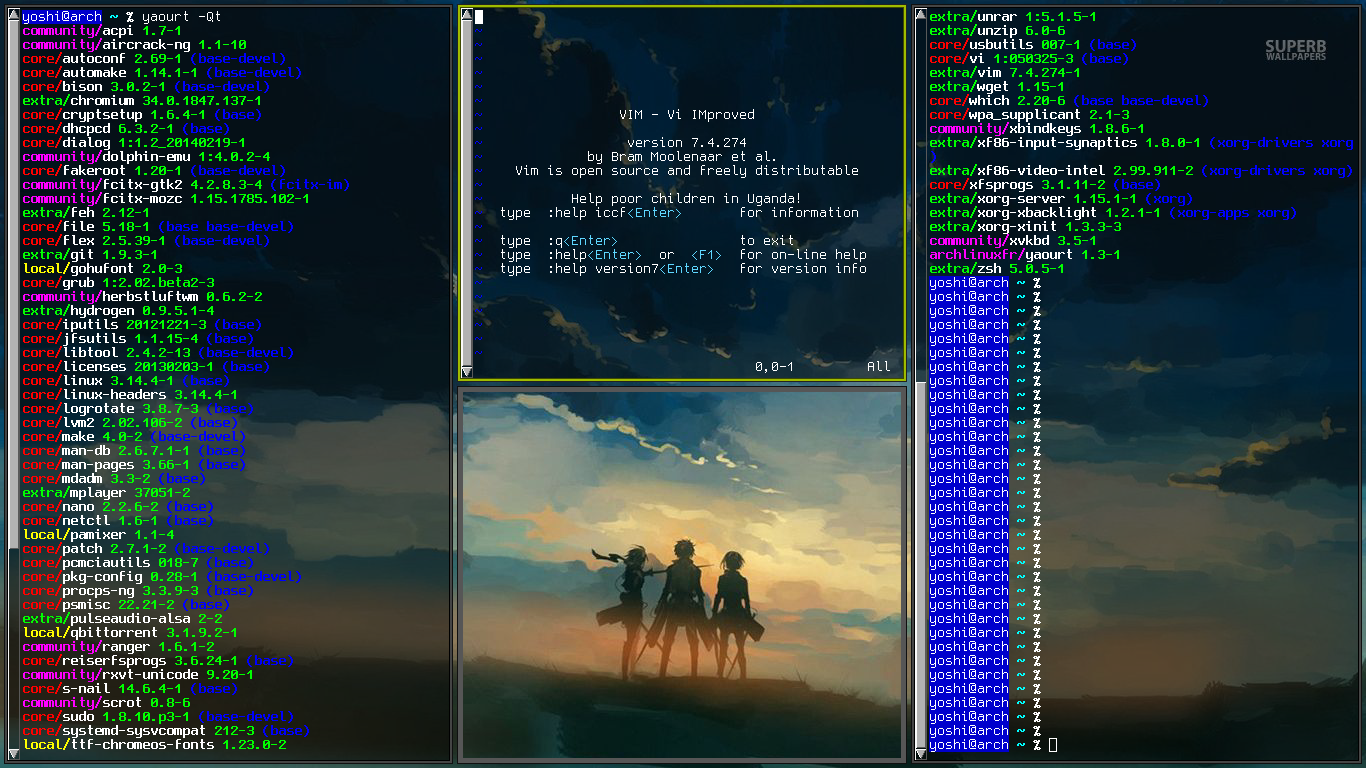Click the right terminal's scroll-down arrow
The image size is (1366, 768).
(x=920, y=751)
